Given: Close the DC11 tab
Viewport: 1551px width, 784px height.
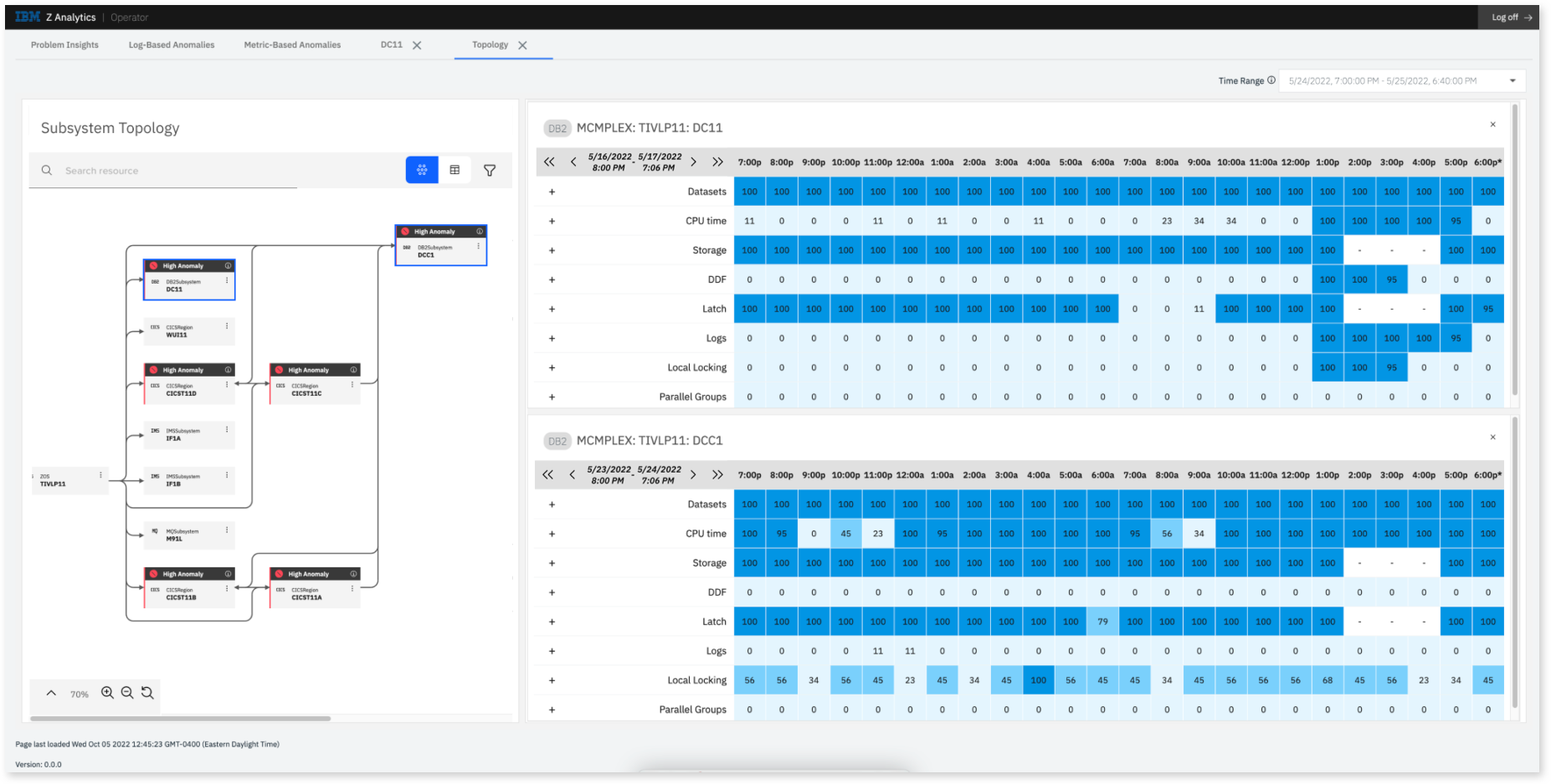Looking at the screenshot, I should pos(417,45).
